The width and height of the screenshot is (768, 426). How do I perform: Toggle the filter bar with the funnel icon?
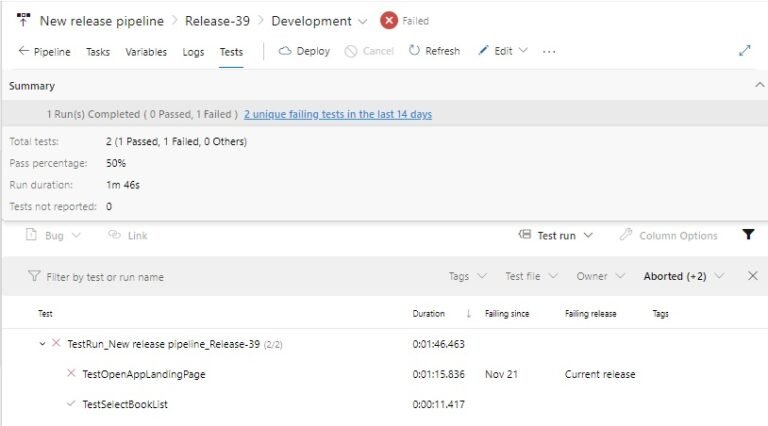tap(748, 235)
